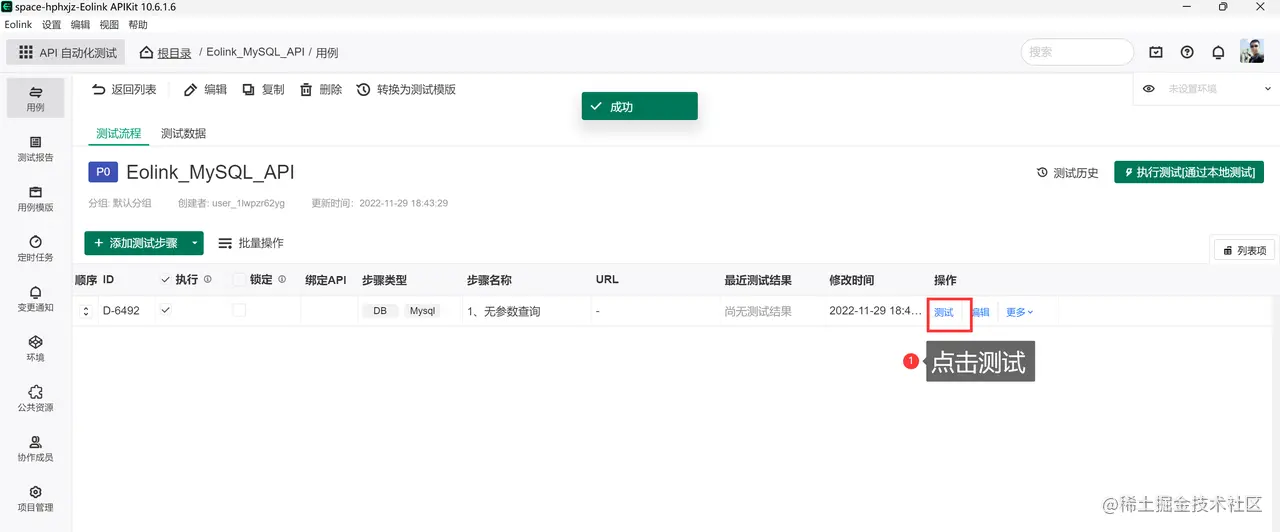Toggle the 执行 header checkbox
The height and width of the screenshot is (532, 1280).
166,280
